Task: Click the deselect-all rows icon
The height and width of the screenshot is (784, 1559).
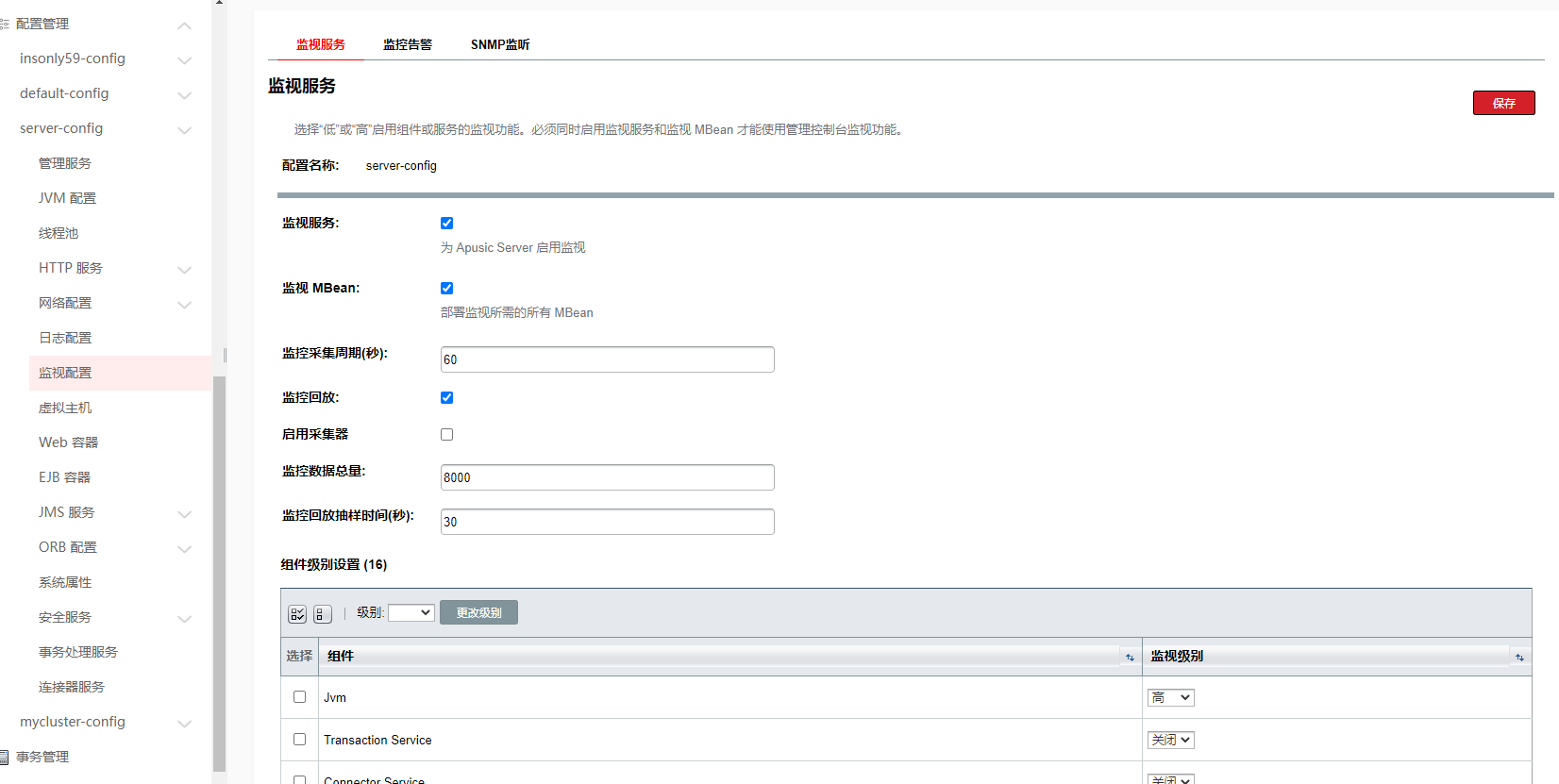Action: pyautogui.click(x=322, y=614)
